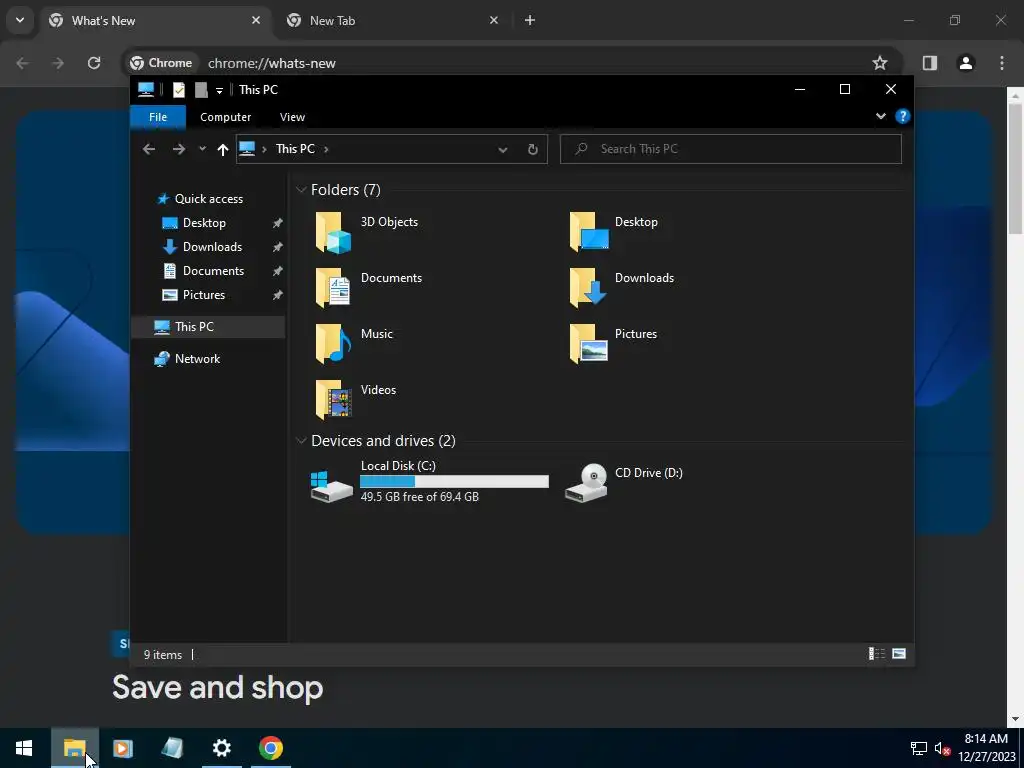Open clock showing 8:14 AM
The image size is (1024, 768).
point(986,748)
